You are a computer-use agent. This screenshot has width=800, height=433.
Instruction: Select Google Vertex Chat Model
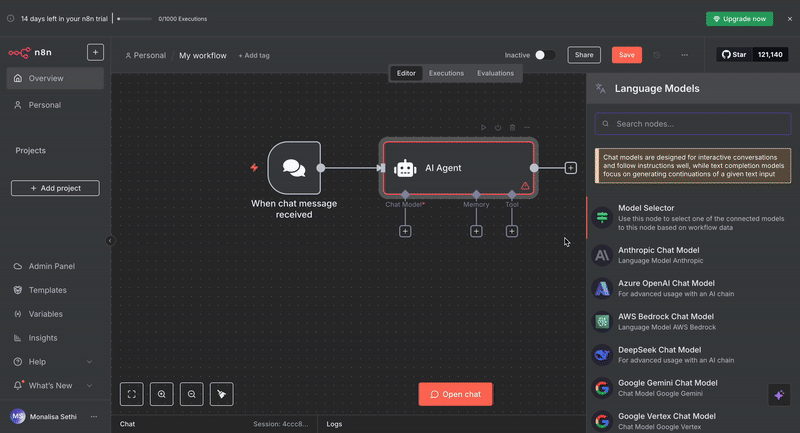[x=693, y=421]
